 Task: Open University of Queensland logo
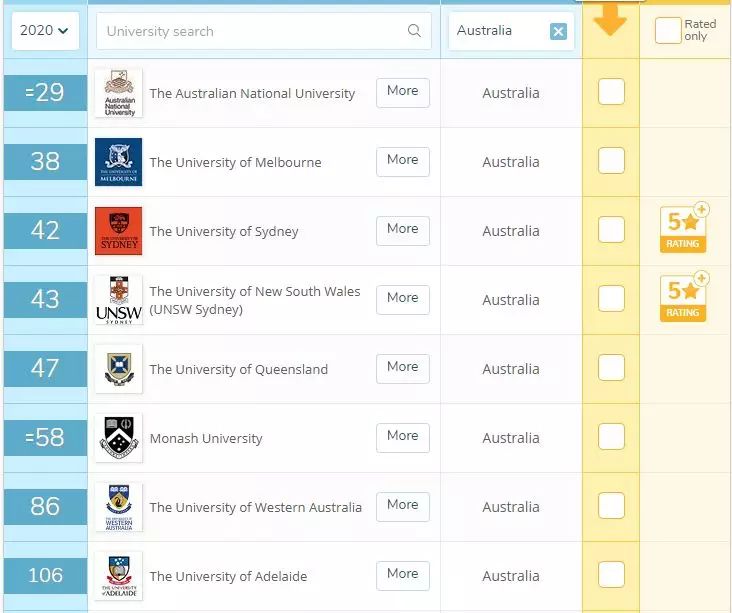pos(119,369)
